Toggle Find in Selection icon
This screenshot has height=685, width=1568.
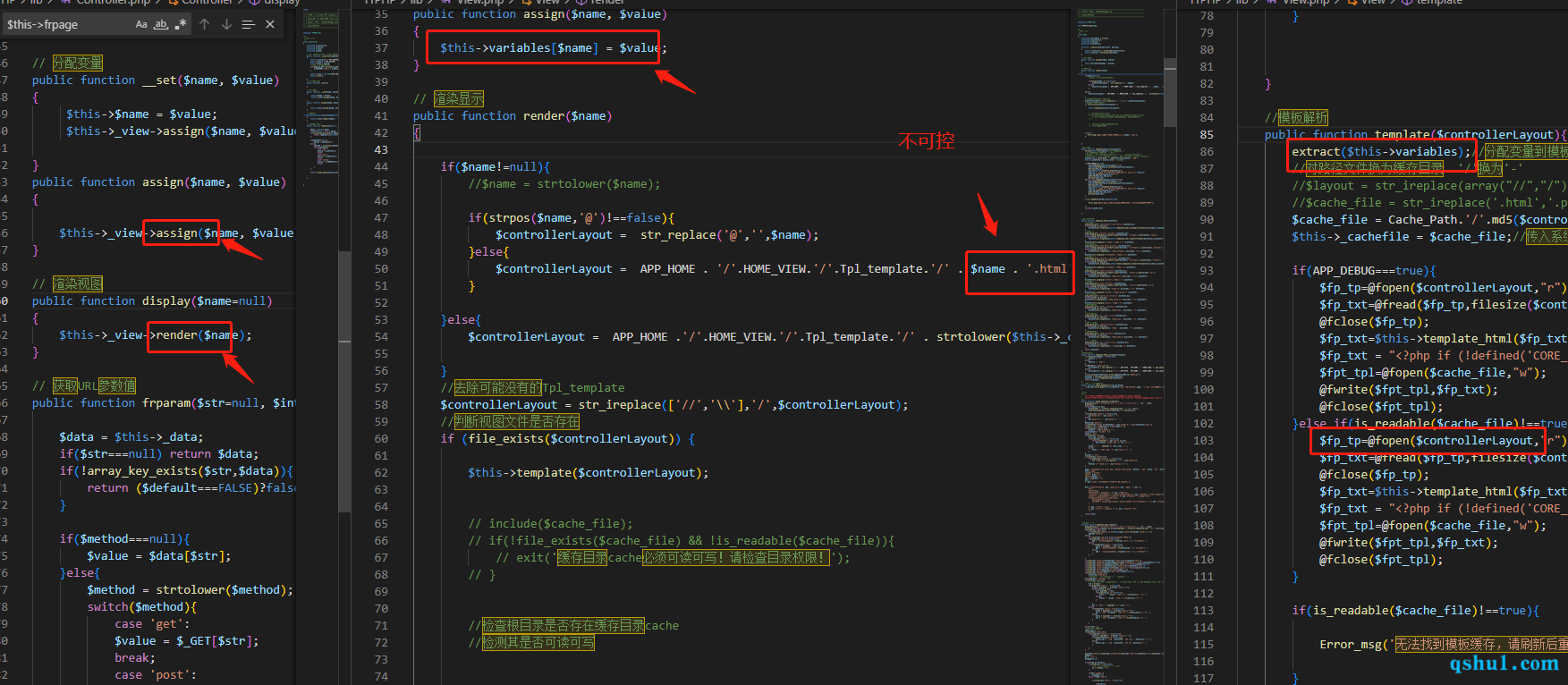[x=248, y=24]
